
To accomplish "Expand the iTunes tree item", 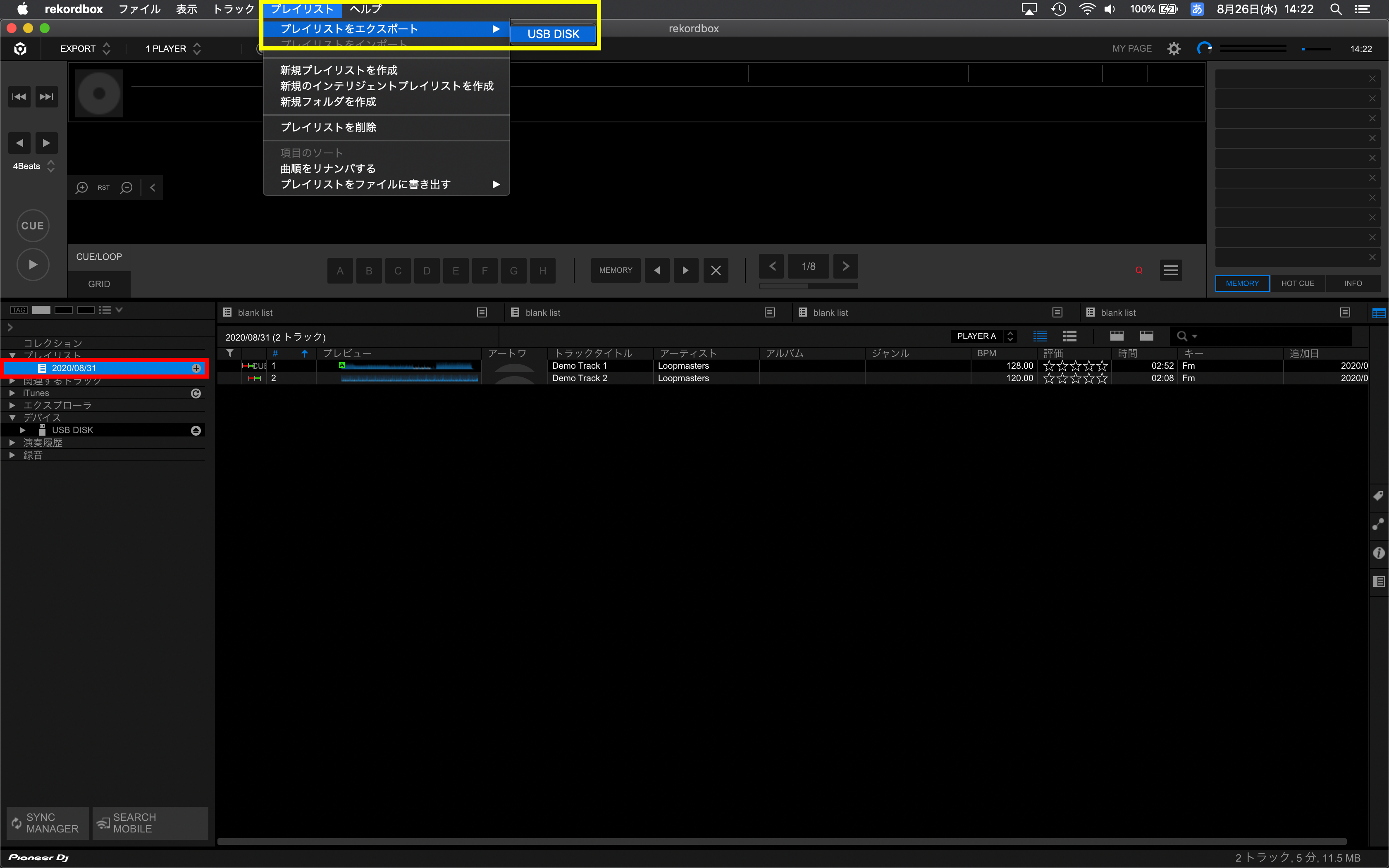I will (12, 393).
